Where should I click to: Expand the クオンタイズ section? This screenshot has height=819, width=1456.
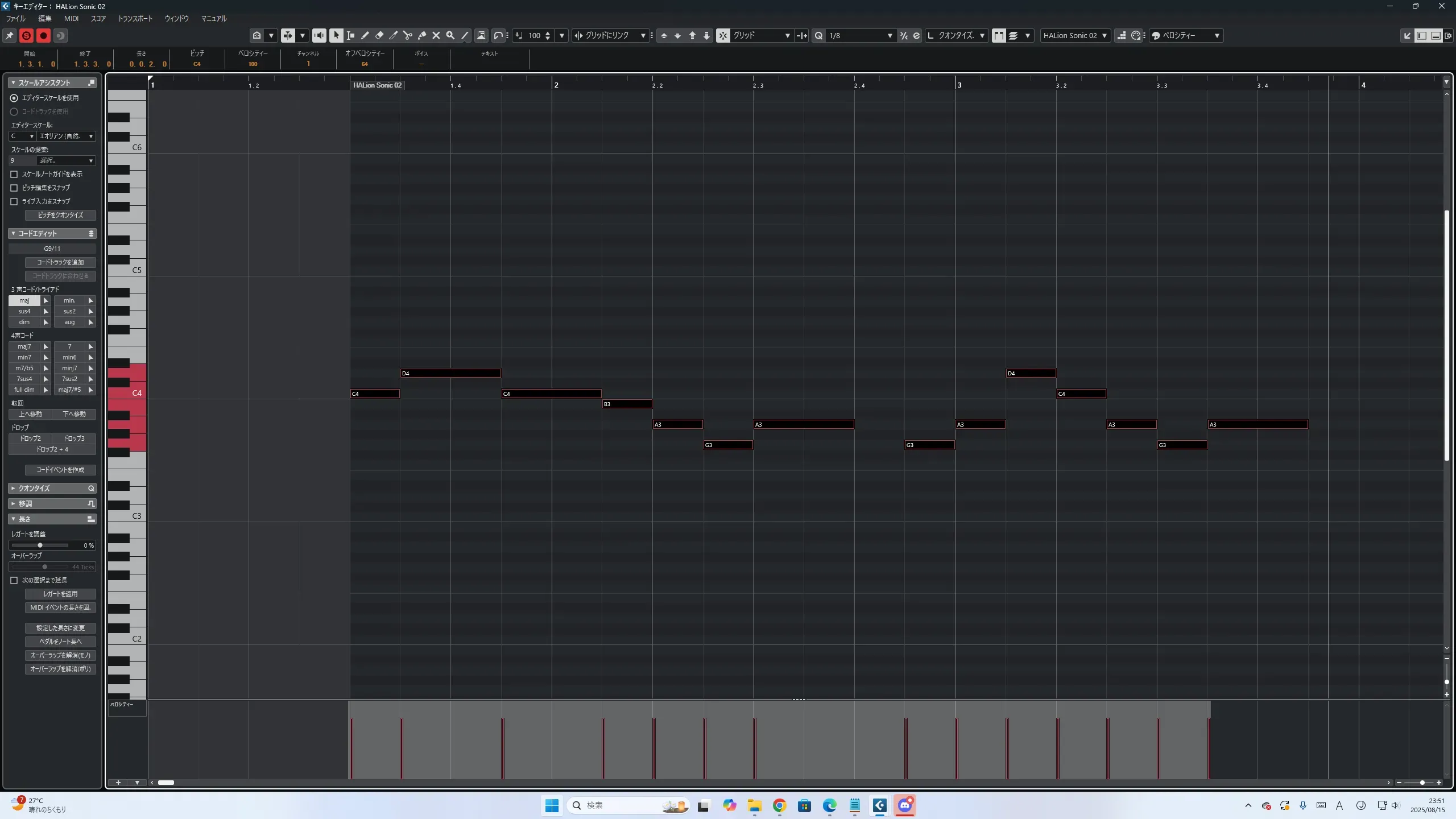coord(34,488)
